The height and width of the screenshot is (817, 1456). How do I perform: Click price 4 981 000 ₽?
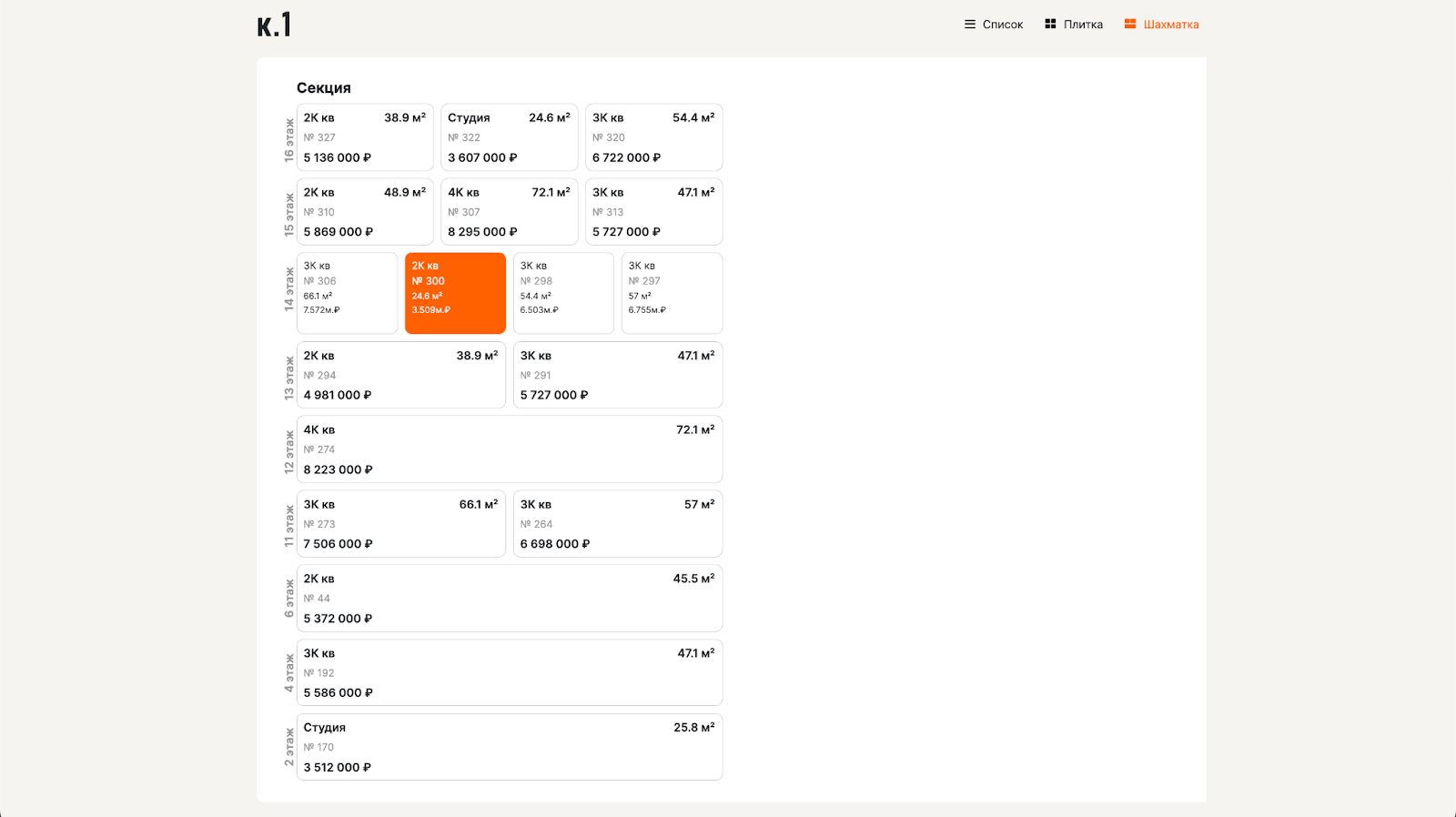338,395
